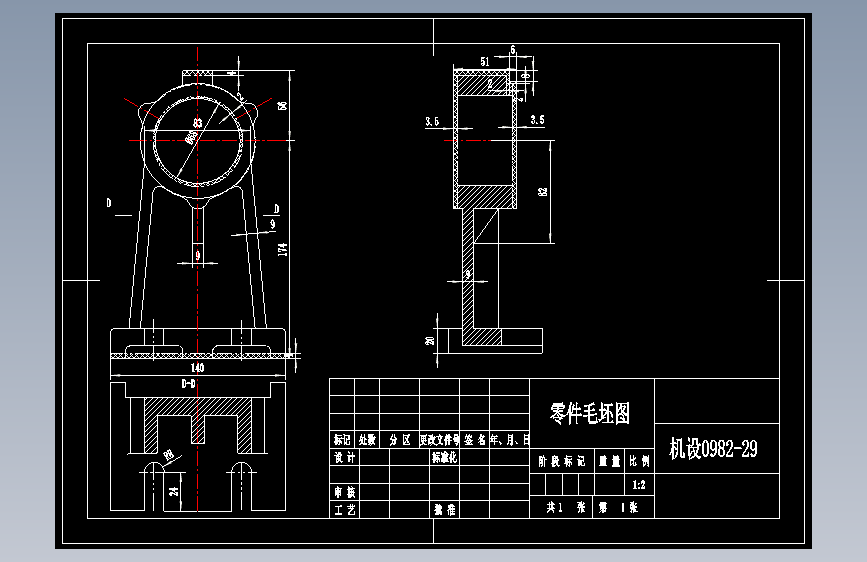Click the "分区" column header
Image resolution: width=867 pixels, height=562 pixels.
[400, 440]
